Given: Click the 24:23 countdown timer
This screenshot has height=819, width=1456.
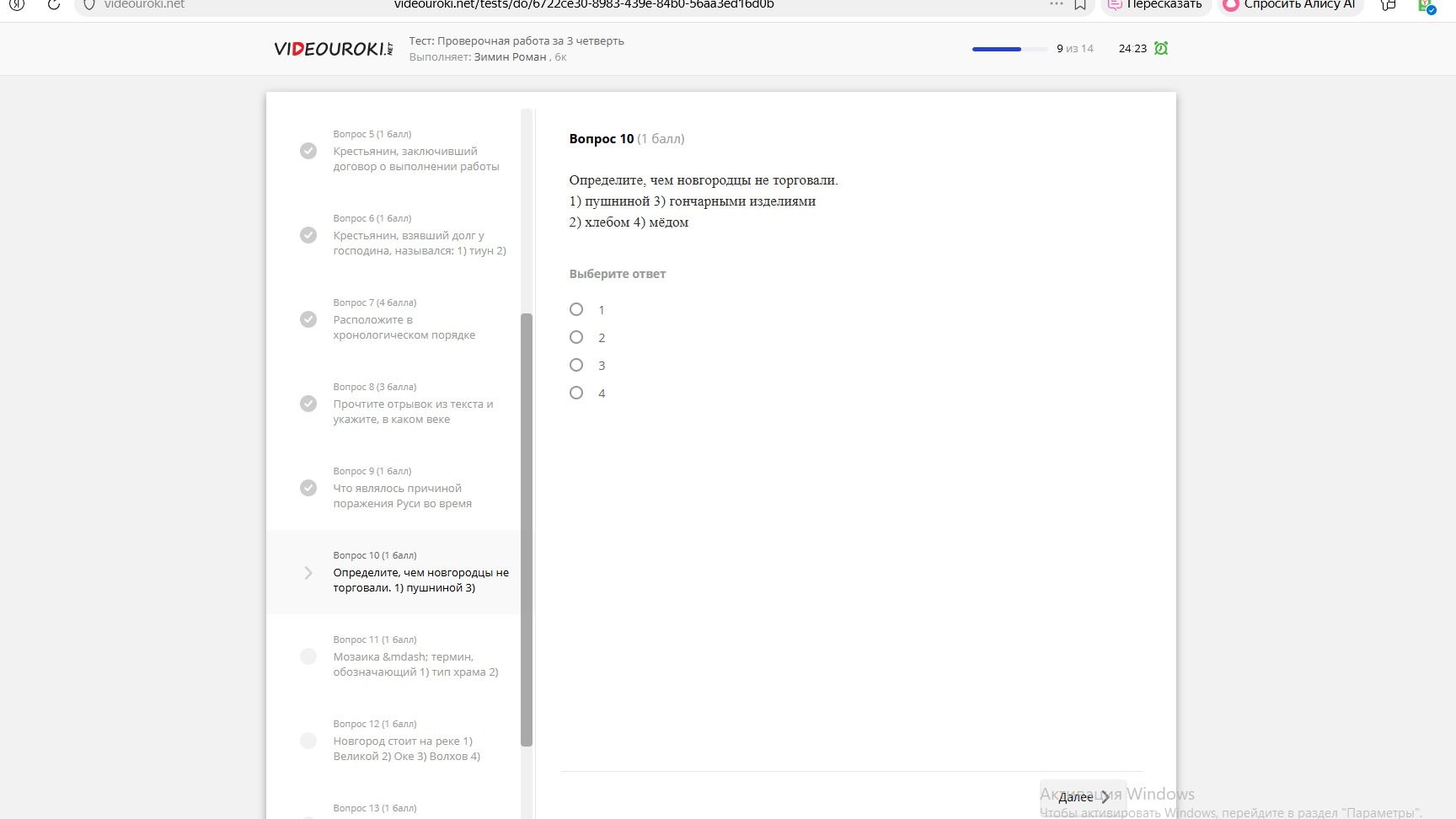Looking at the screenshot, I should coord(1132,49).
